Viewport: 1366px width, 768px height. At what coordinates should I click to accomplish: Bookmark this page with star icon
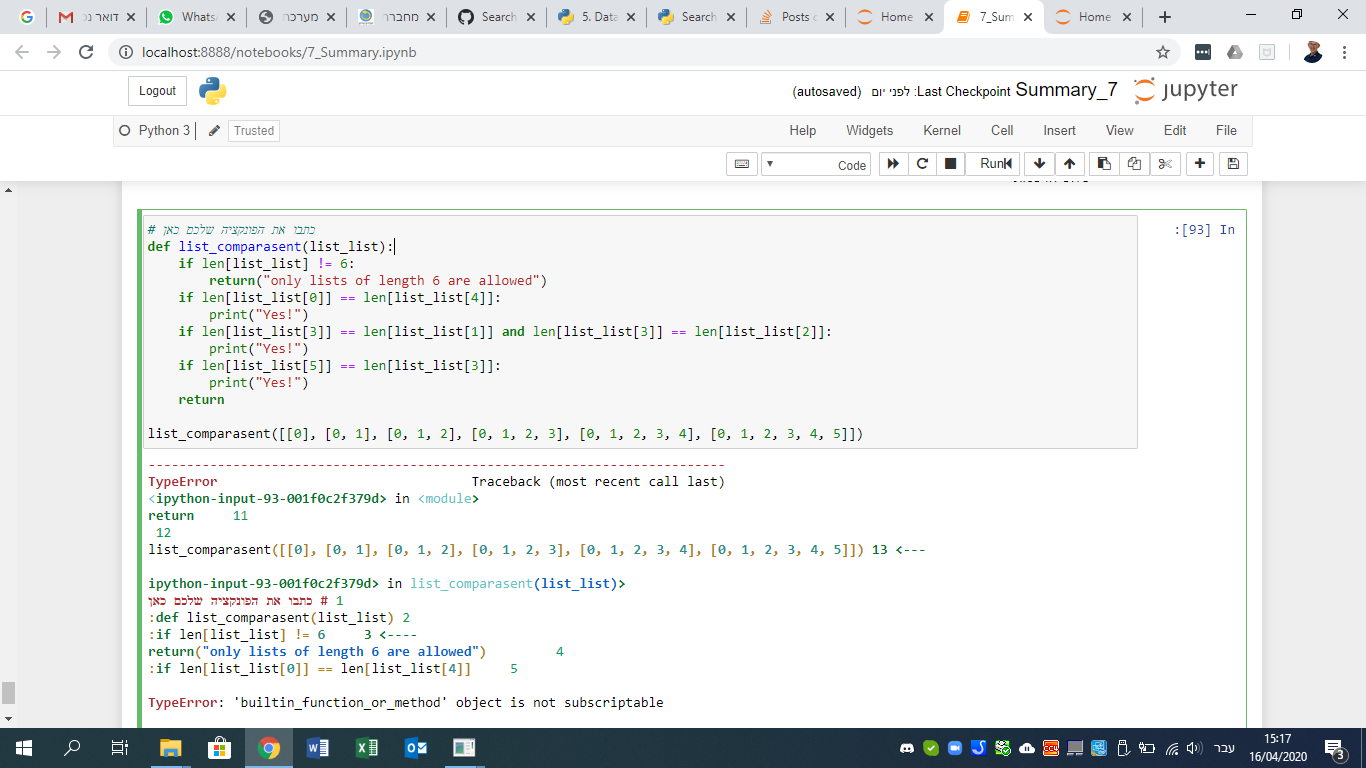coord(1162,52)
